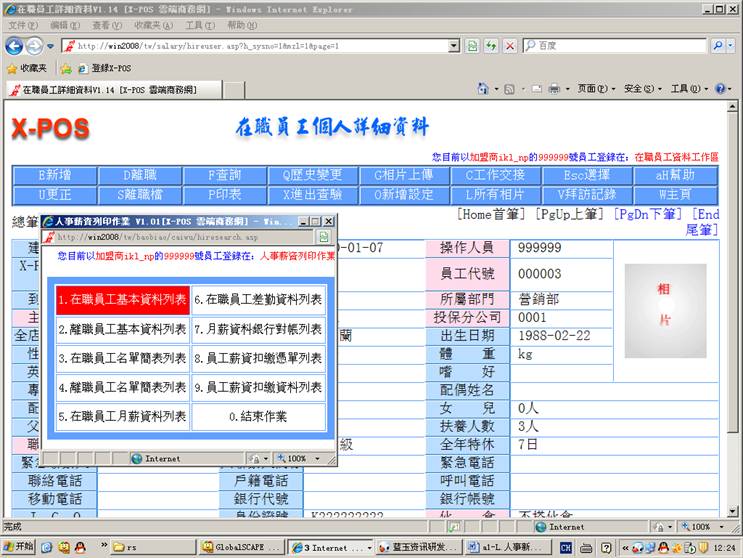
Task: Click the compatibility view icon in address bar
Action: (x=471, y=46)
